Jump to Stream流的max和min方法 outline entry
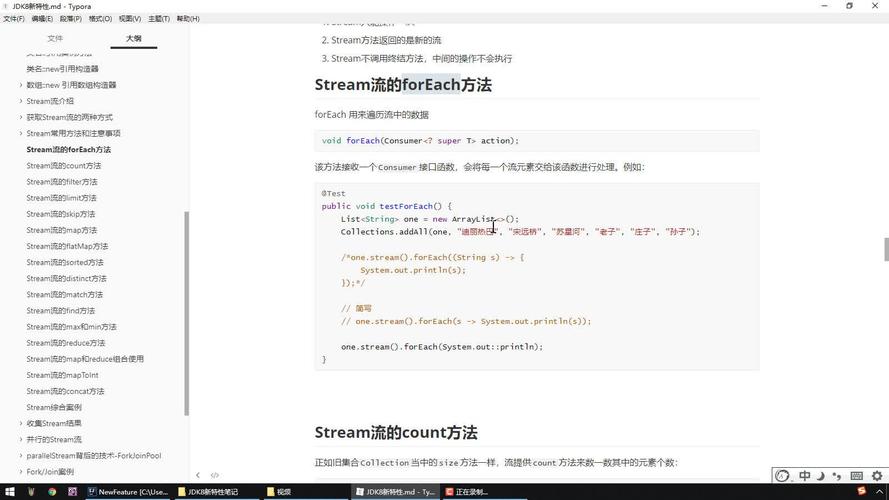 [x=71, y=327]
